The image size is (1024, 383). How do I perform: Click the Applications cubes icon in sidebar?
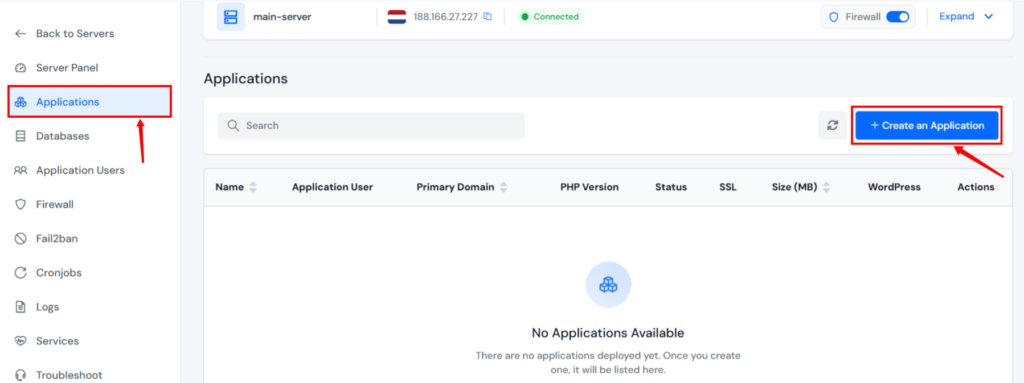21,102
